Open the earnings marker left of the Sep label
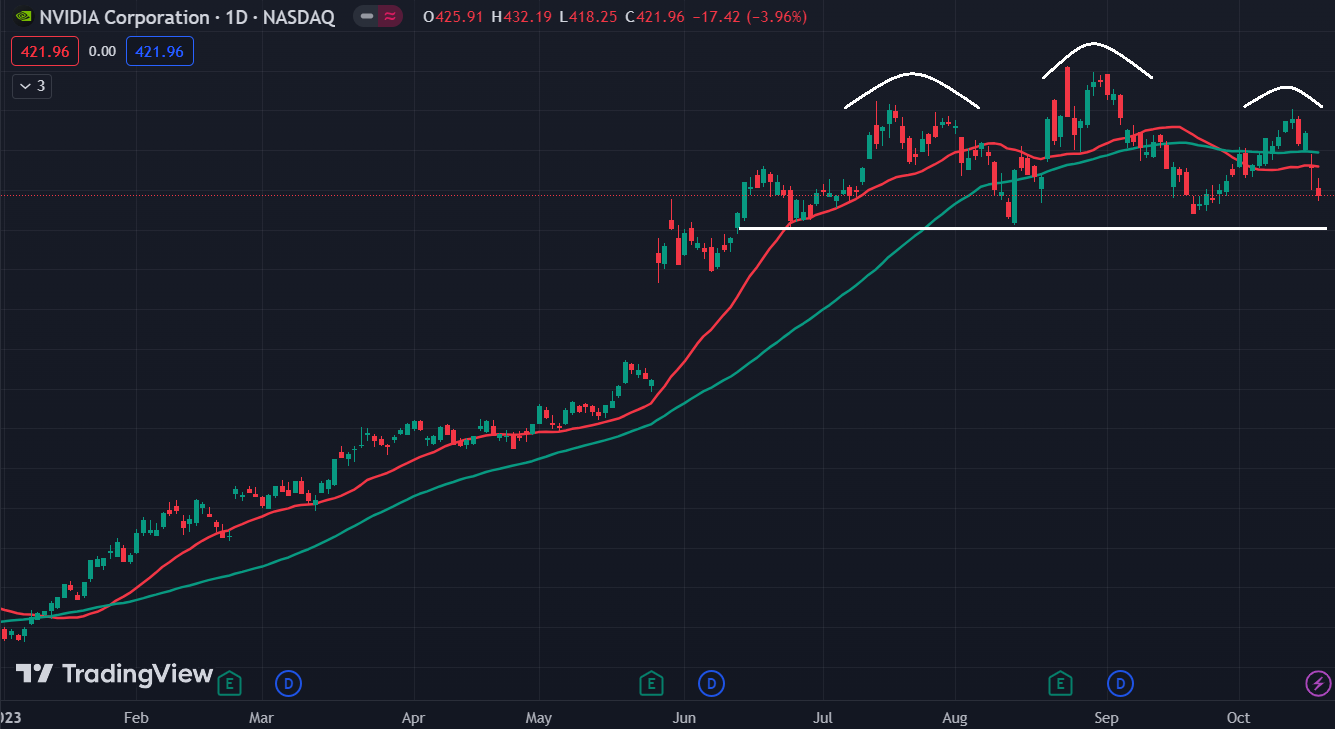Screen dimensions: 1335x731 pos(1060,684)
